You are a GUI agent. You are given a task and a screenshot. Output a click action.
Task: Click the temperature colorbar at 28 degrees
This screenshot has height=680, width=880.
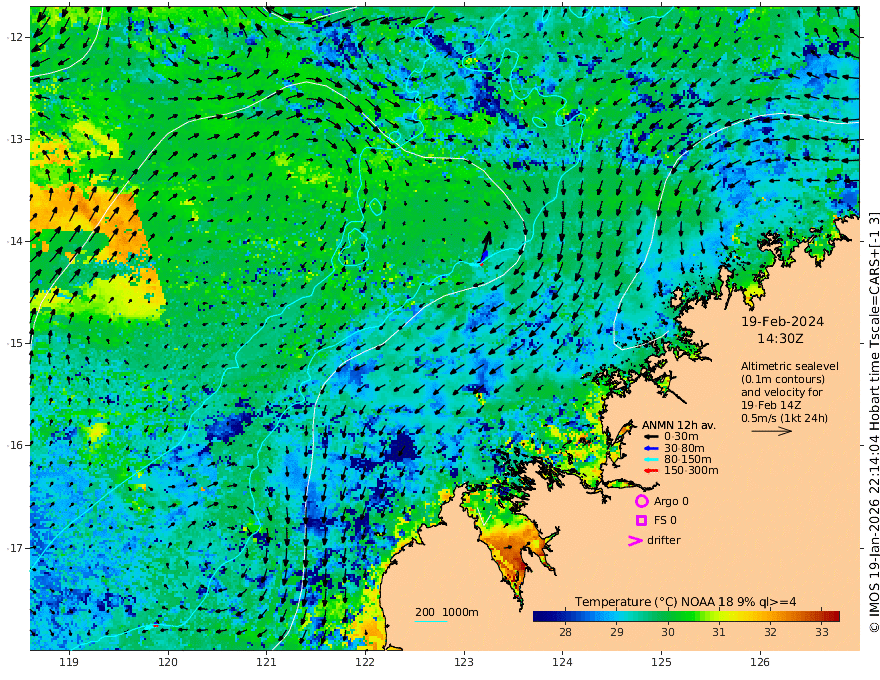point(565,616)
